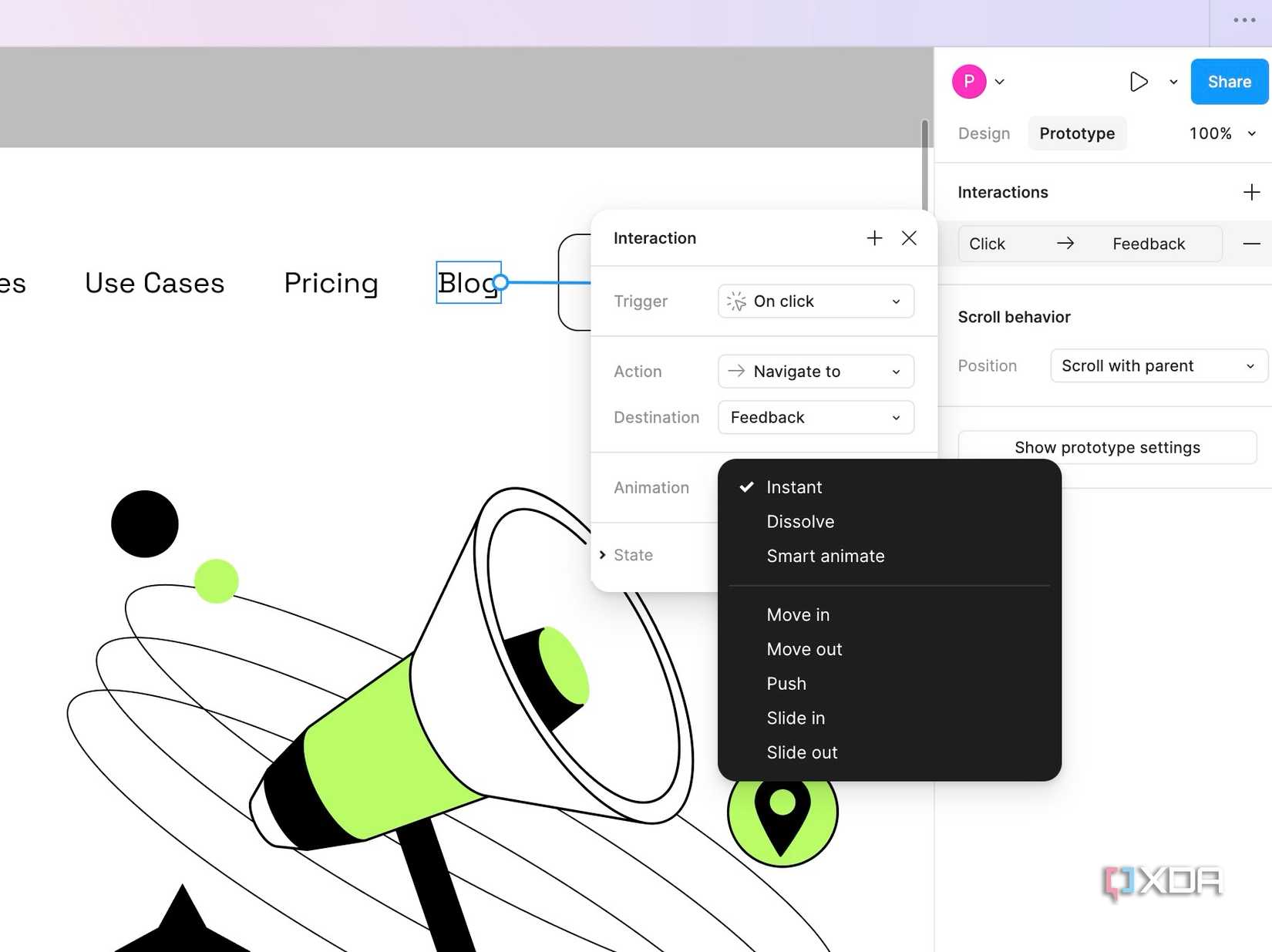Viewport: 1272px width, 952px height.
Task: Open the Scroll with parent position dropdown
Action: click(1157, 365)
